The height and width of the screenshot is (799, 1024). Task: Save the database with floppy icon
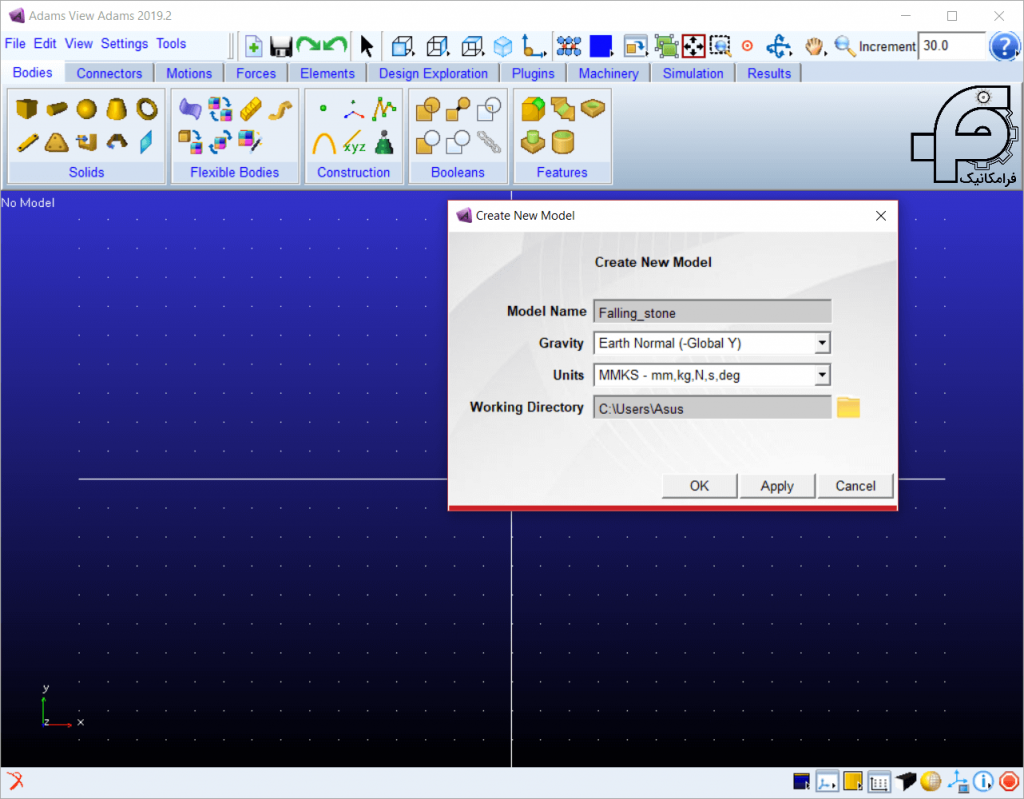pyautogui.click(x=281, y=46)
